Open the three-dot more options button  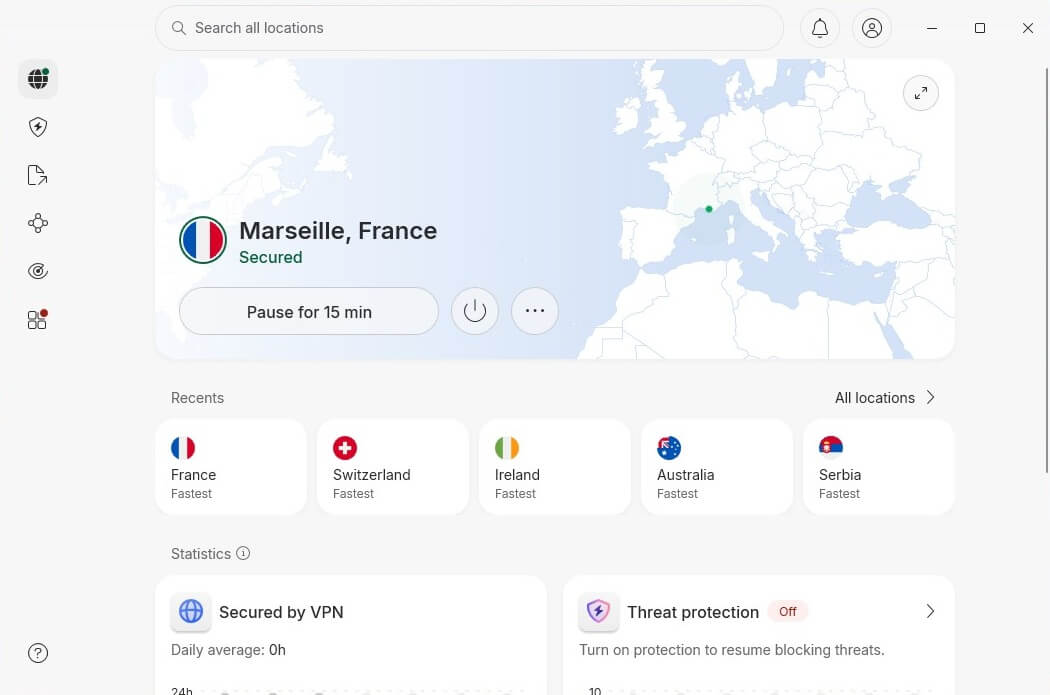534,311
